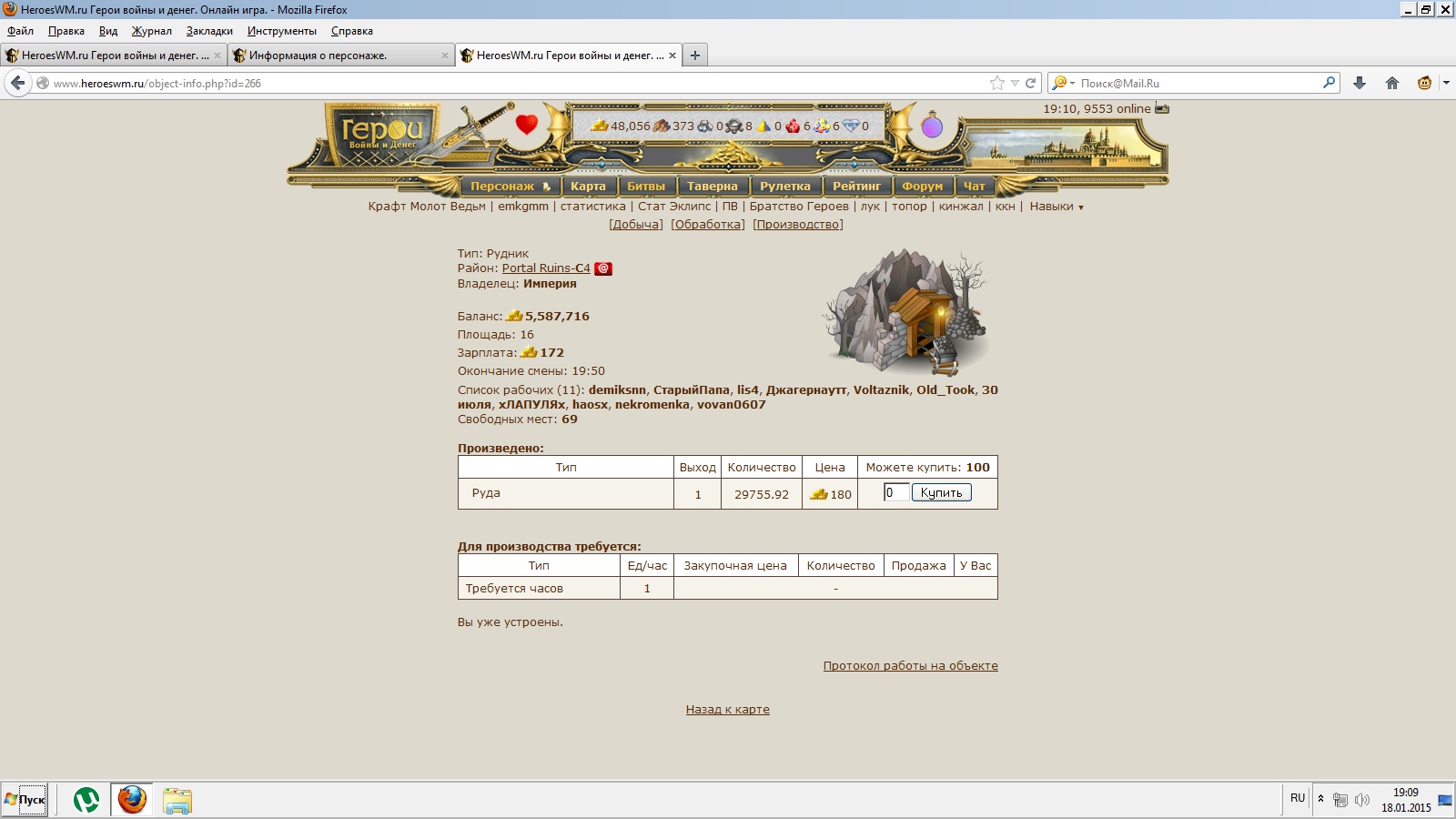Open the Portal Ruins-C4 district link
This screenshot has height=819, width=1456.
click(x=546, y=268)
